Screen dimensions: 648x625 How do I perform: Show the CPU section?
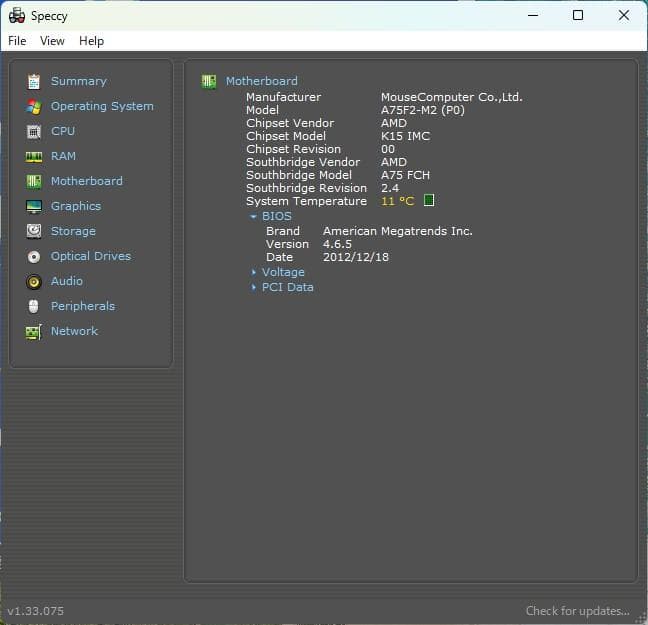pyautogui.click(x=63, y=131)
